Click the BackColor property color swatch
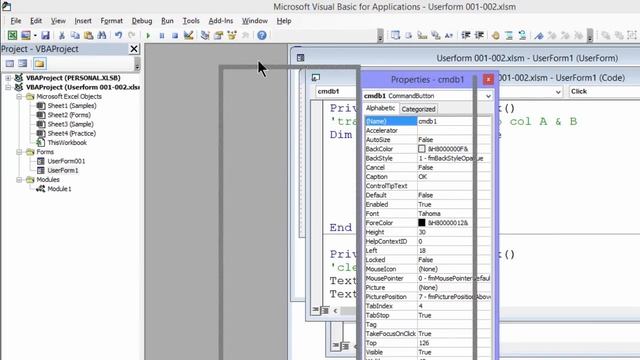The height and width of the screenshot is (360, 640). pyautogui.click(x=422, y=149)
